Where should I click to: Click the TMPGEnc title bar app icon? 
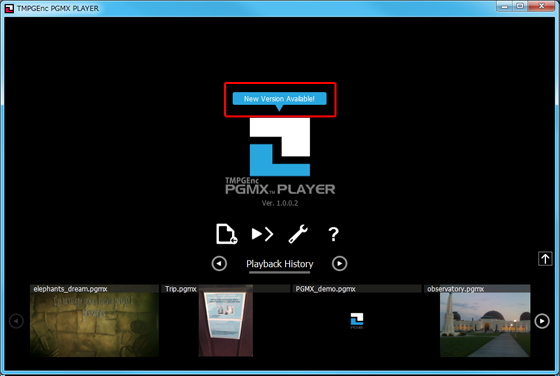pos(9,8)
